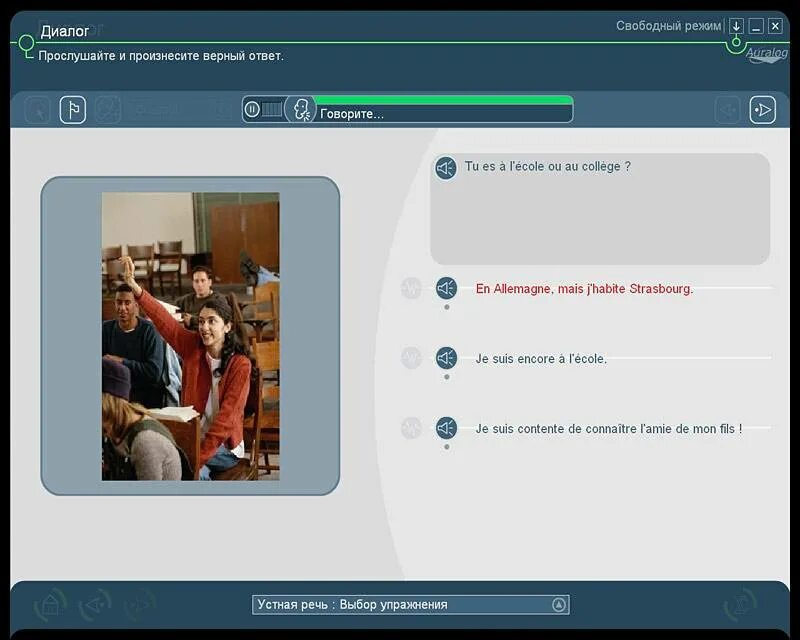Click the microphone level meter beside pause

[272, 109]
